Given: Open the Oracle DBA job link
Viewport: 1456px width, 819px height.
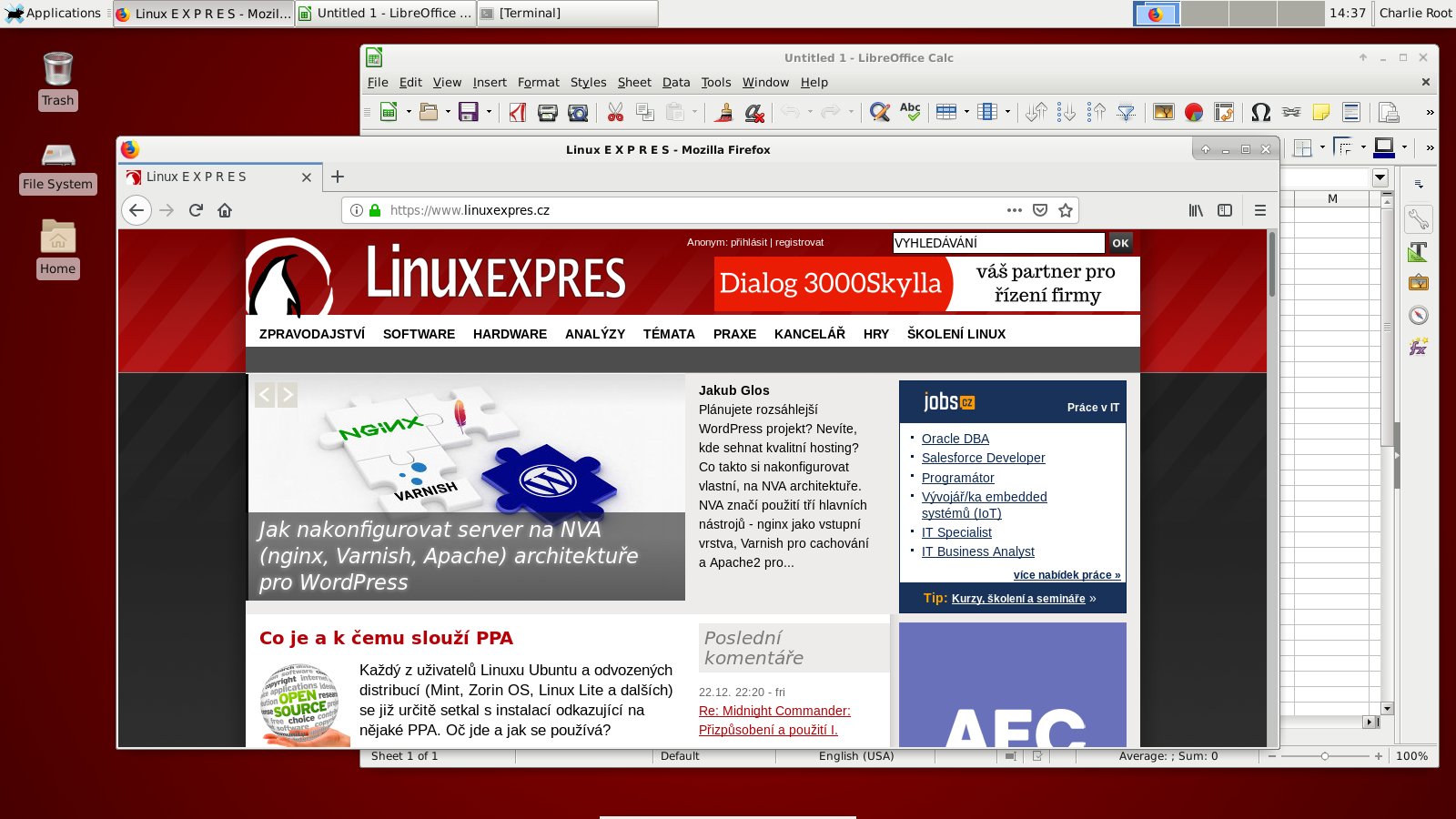Looking at the screenshot, I should (x=955, y=439).
